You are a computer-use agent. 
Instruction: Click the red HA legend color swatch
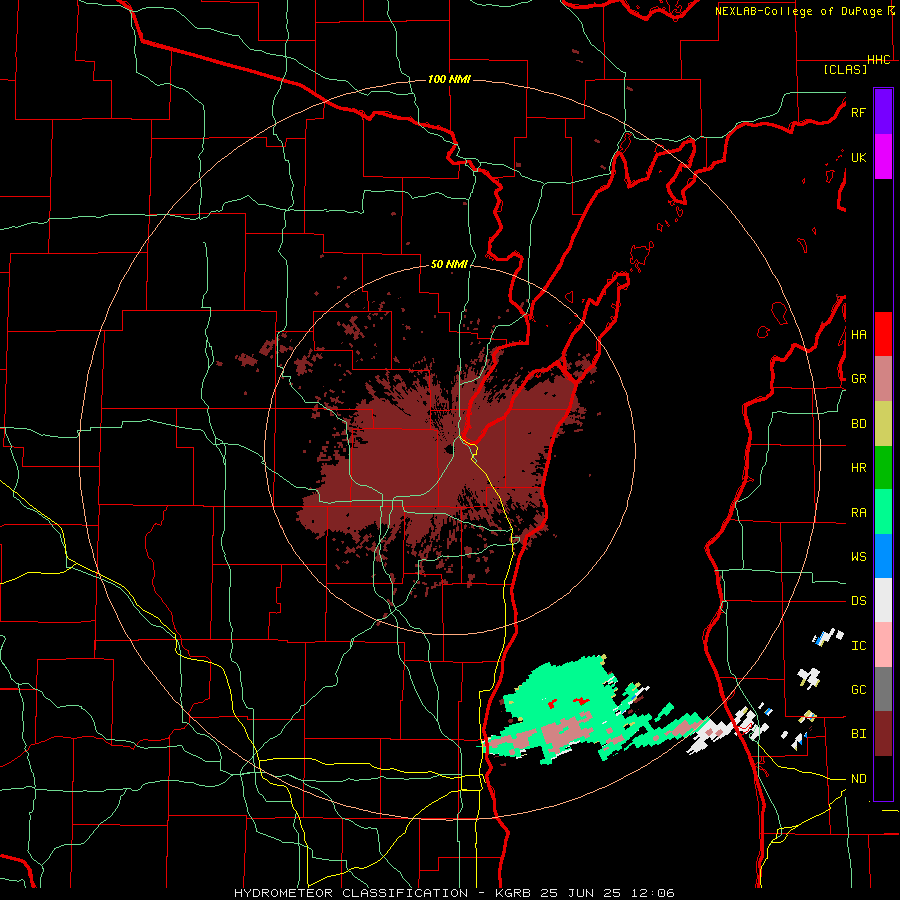883,334
